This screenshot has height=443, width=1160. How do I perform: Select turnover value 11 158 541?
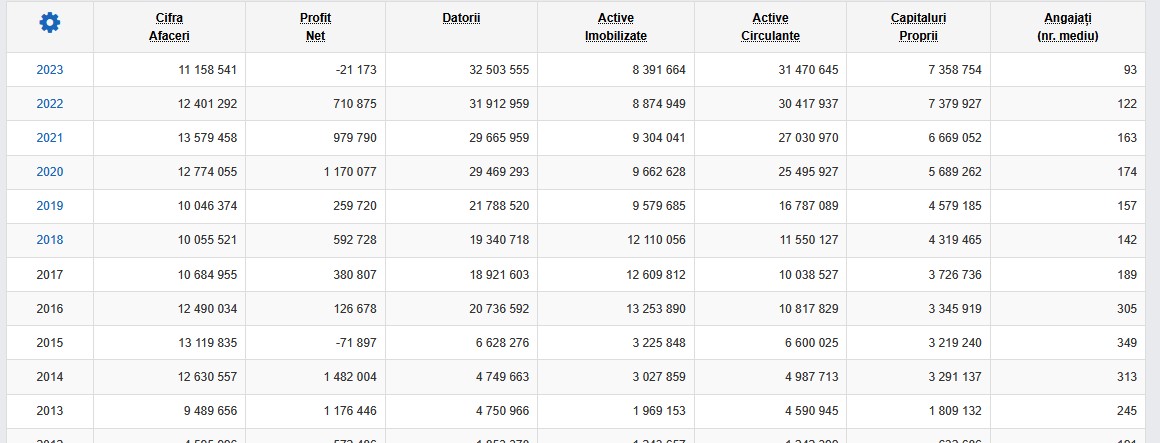207,70
